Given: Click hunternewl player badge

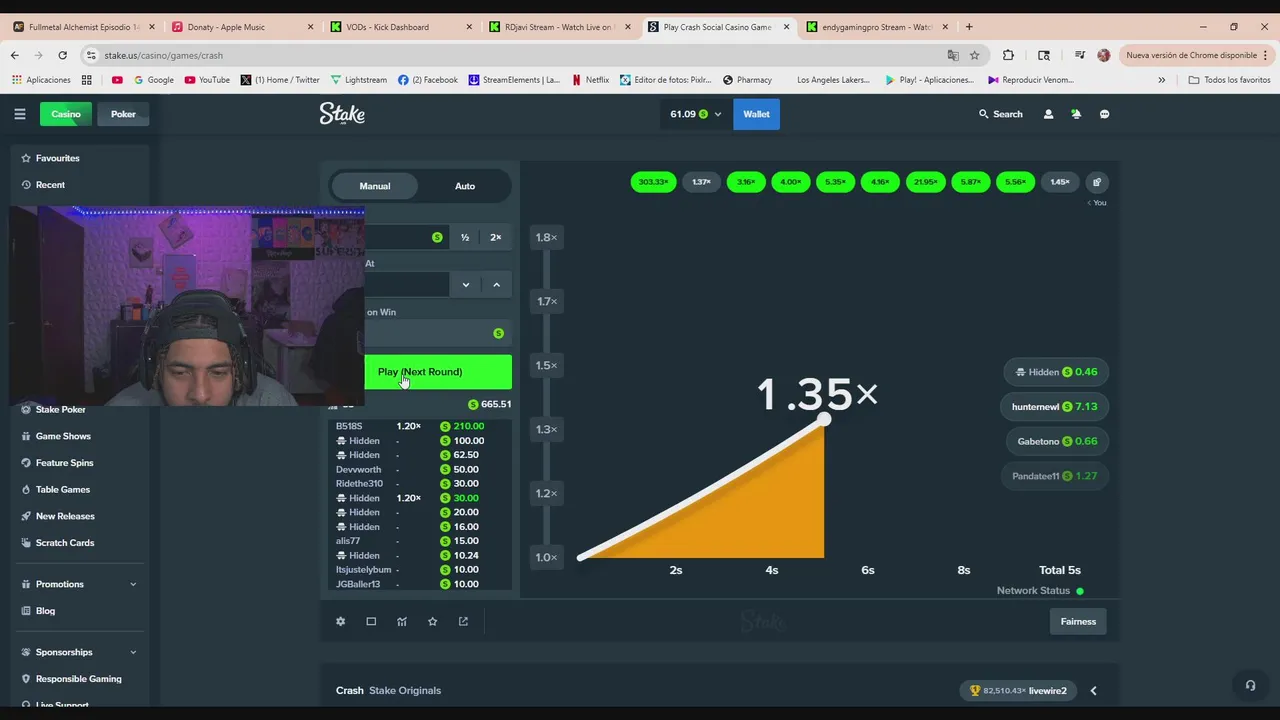Looking at the screenshot, I should 1054,406.
